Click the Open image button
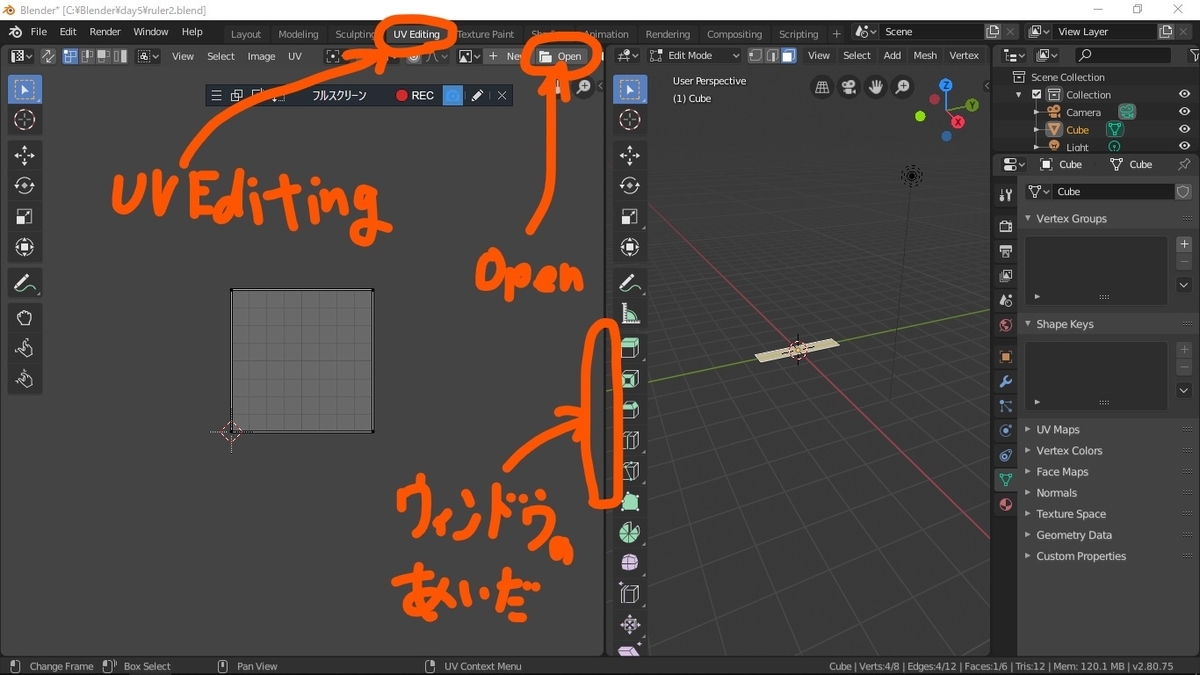The width and height of the screenshot is (1200, 675). coord(560,56)
